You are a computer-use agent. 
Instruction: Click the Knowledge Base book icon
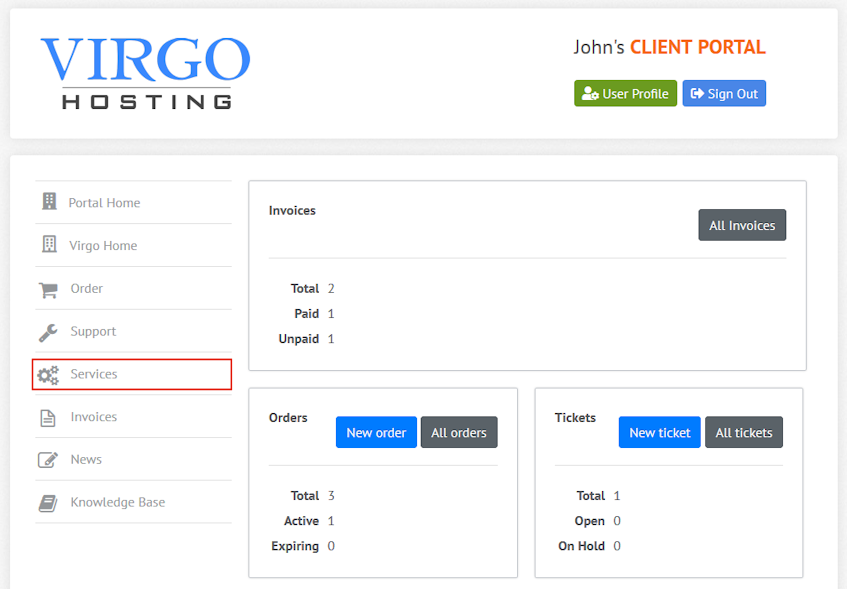48,503
